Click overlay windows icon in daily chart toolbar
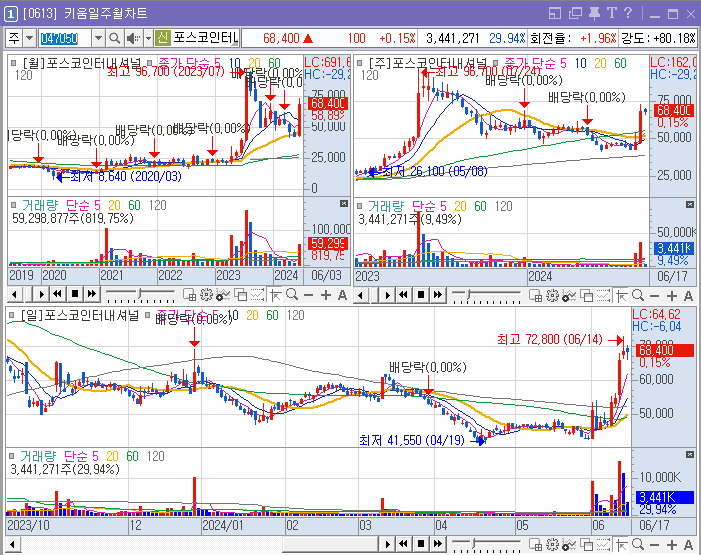The image size is (701, 555). [x=587, y=544]
